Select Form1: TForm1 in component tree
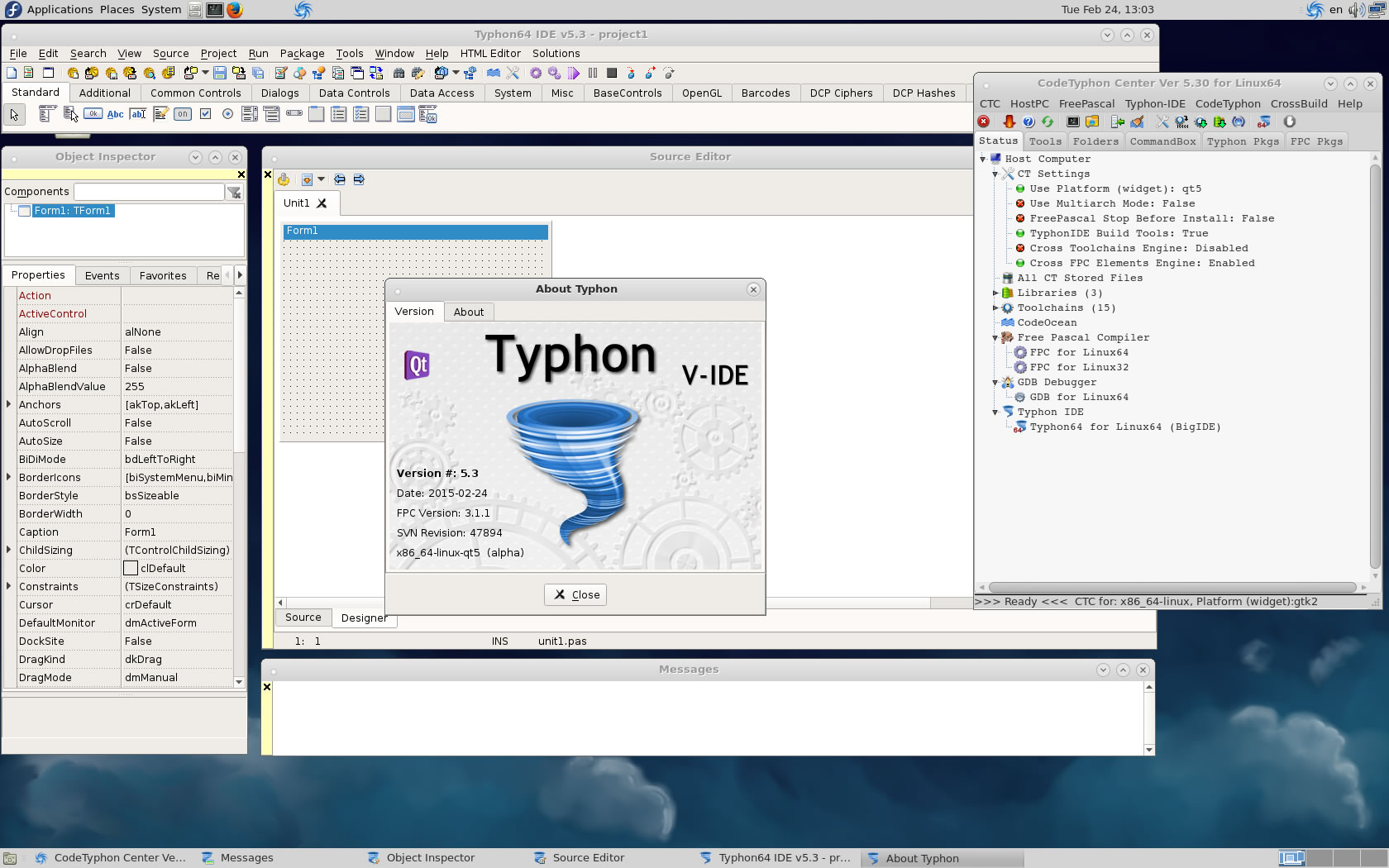 coord(72,211)
